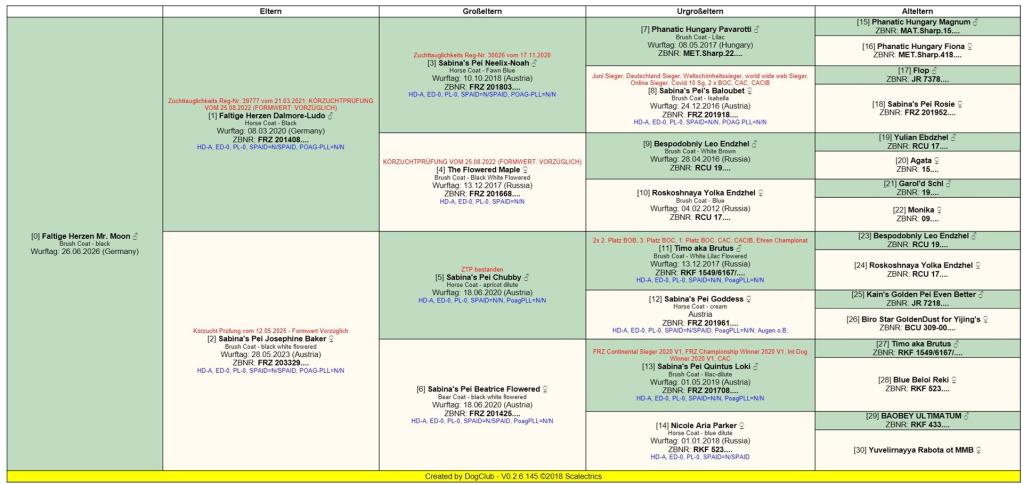This screenshot has height=484, width=1023.
Task: Select Roskoshnaya Yolka Endzhel entry [24]
Action: 919,265
